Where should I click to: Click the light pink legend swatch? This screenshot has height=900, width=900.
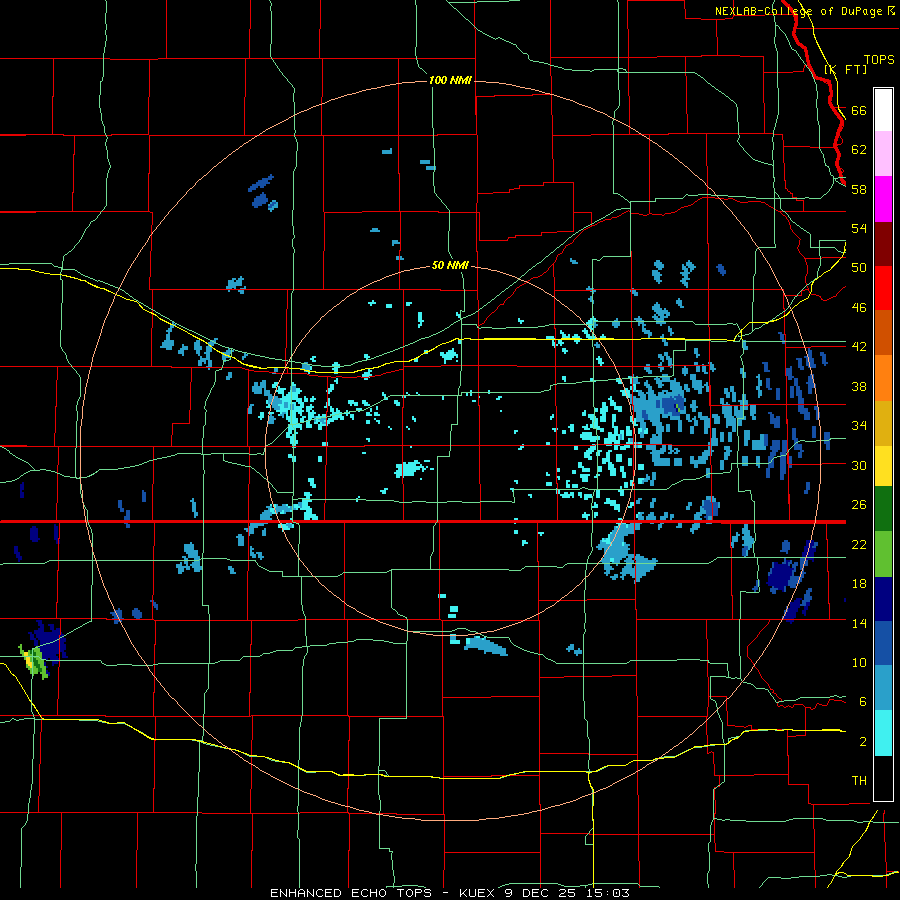[x=883, y=154]
